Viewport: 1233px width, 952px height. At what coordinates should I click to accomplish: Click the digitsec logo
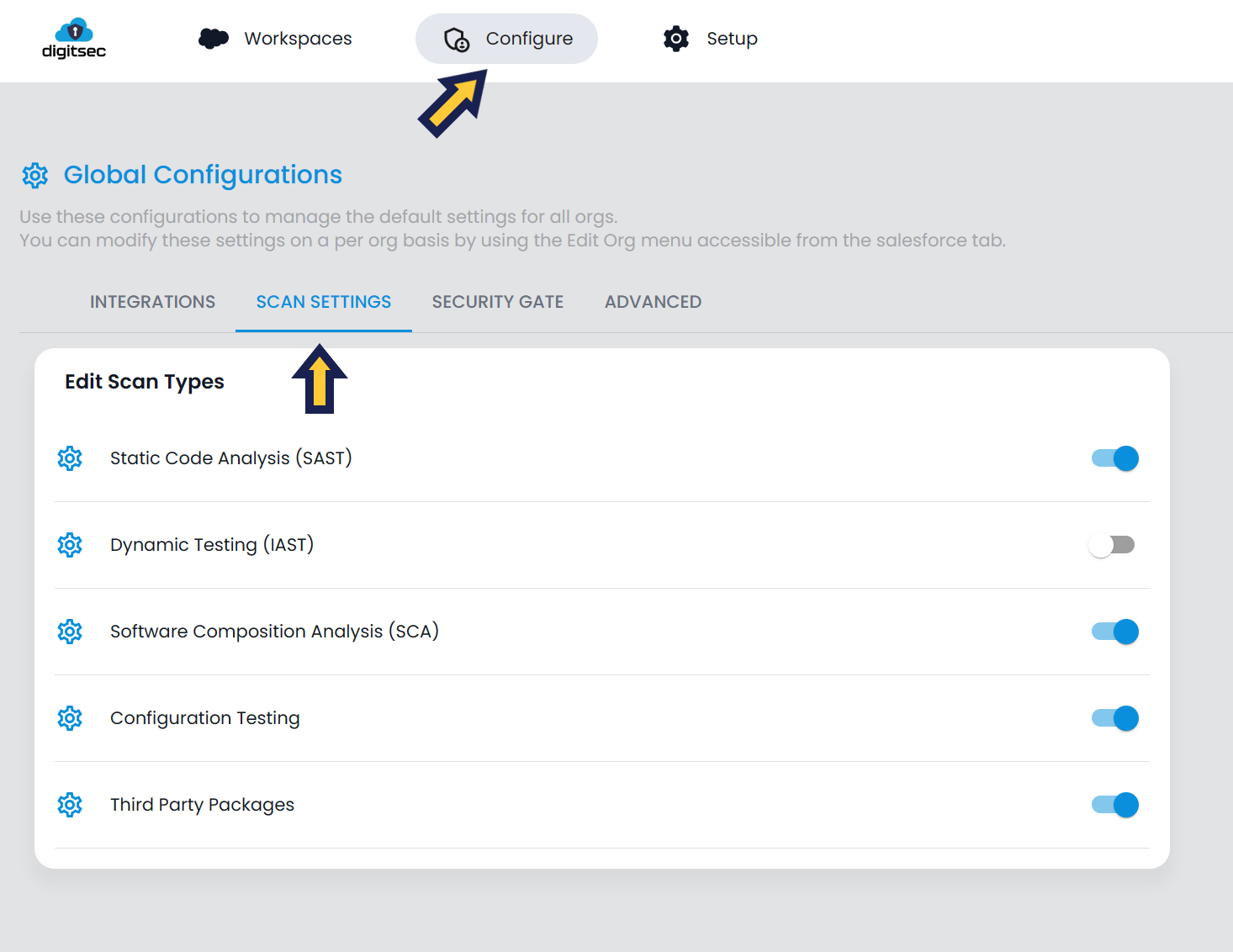[74, 39]
